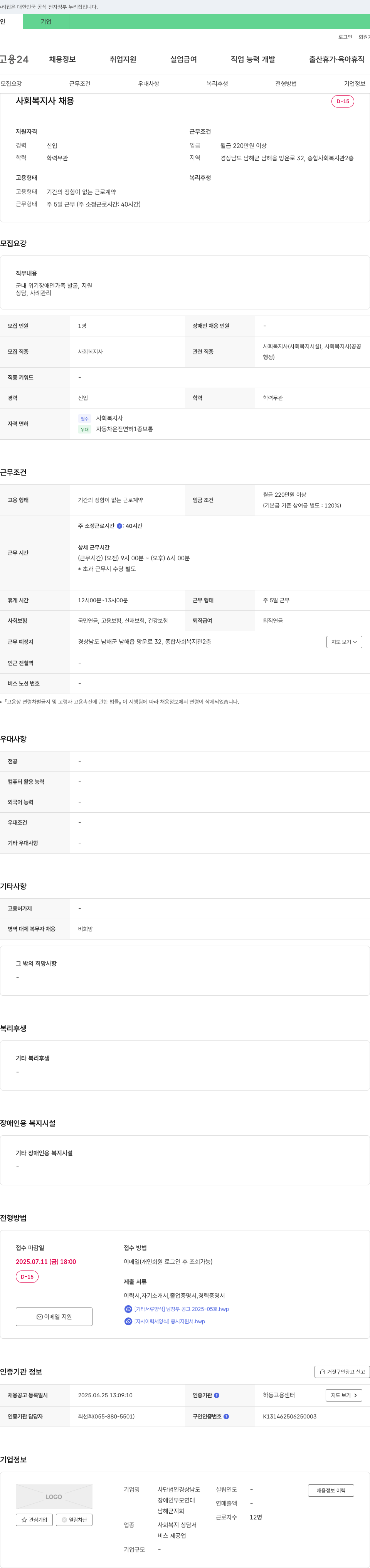Viewport: 370px width, 1568px height.
Task: Click the 로그인 link
Action: (345, 37)
